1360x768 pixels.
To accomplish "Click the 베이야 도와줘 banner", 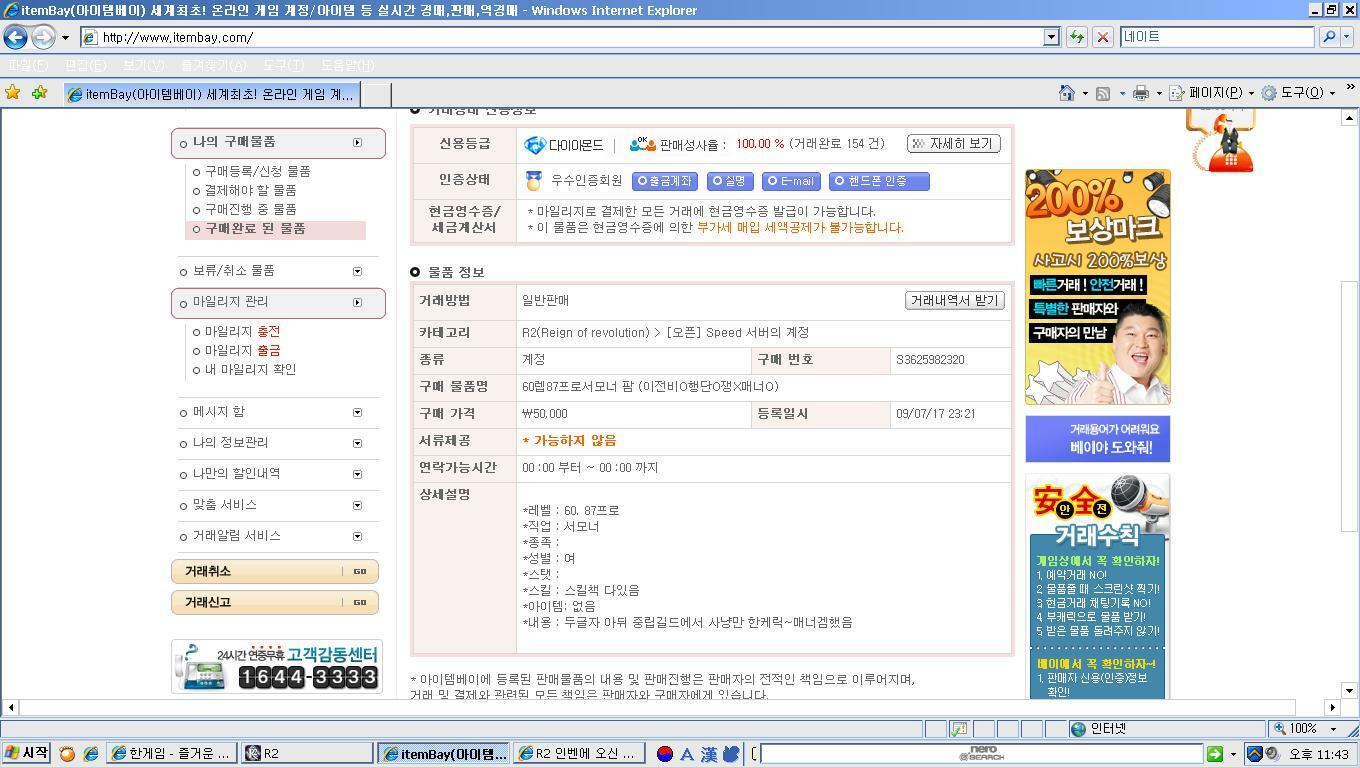I will [1098, 439].
